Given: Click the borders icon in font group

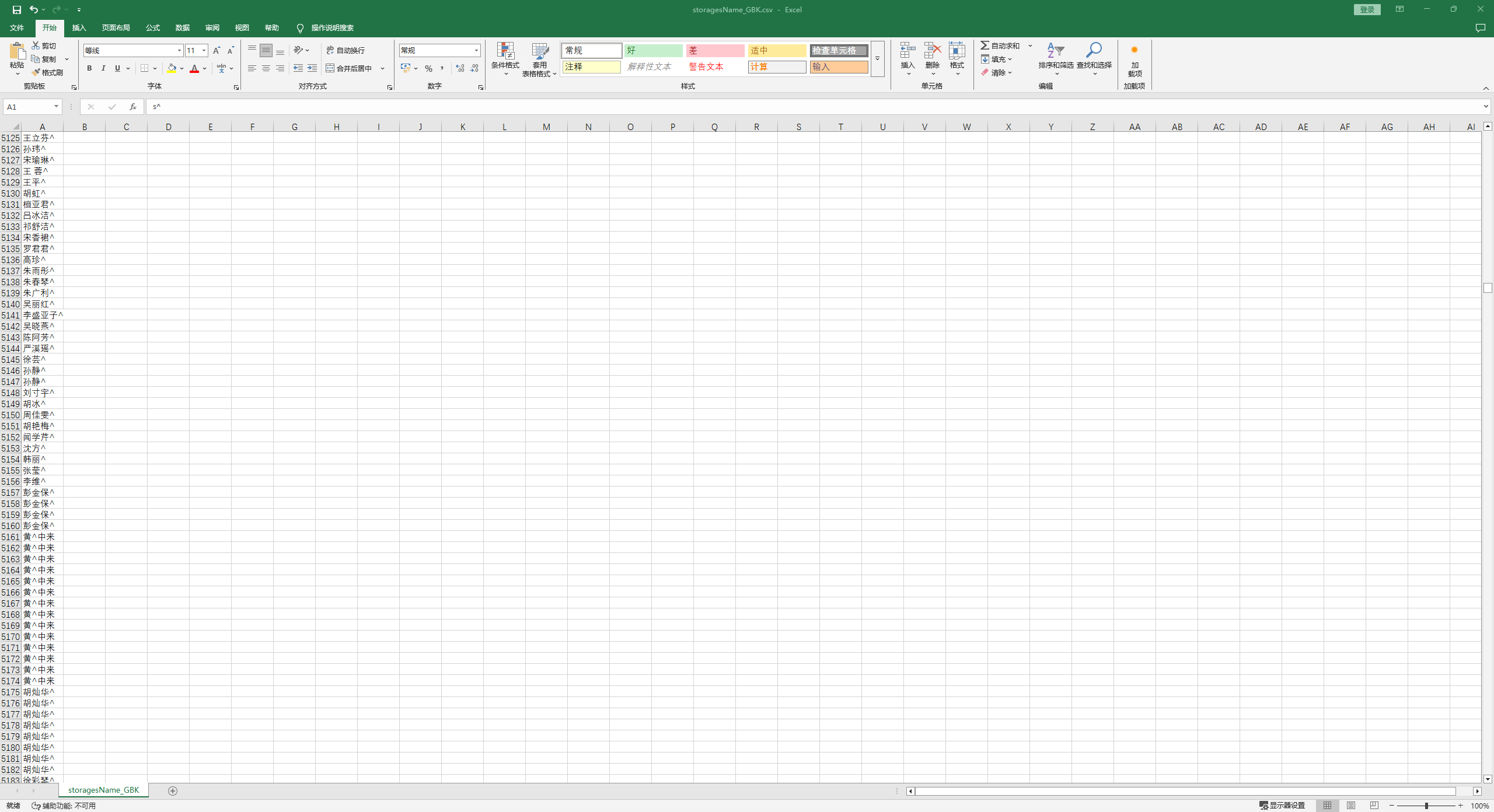Looking at the screenshot, I should click(x=145, y=68).
